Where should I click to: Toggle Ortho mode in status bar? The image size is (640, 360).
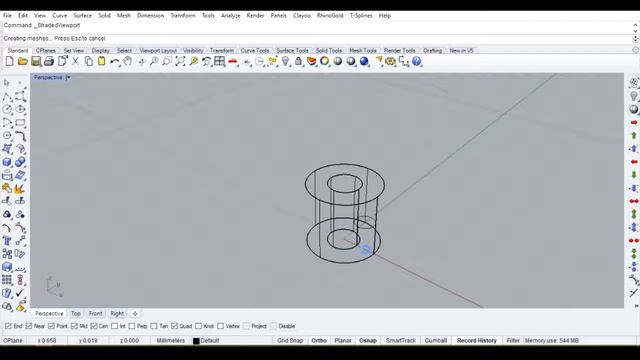pos(319,340)
